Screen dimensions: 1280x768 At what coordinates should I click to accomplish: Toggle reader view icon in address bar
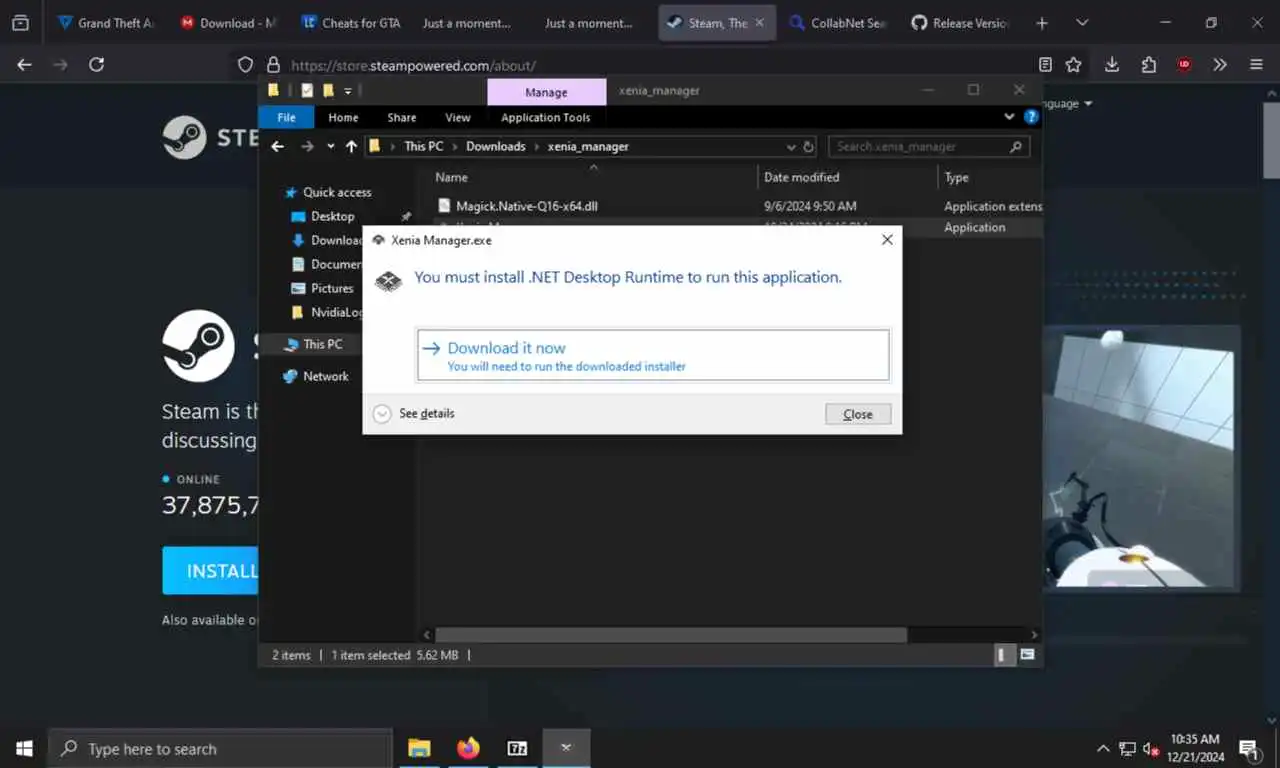click(1045, 64)
